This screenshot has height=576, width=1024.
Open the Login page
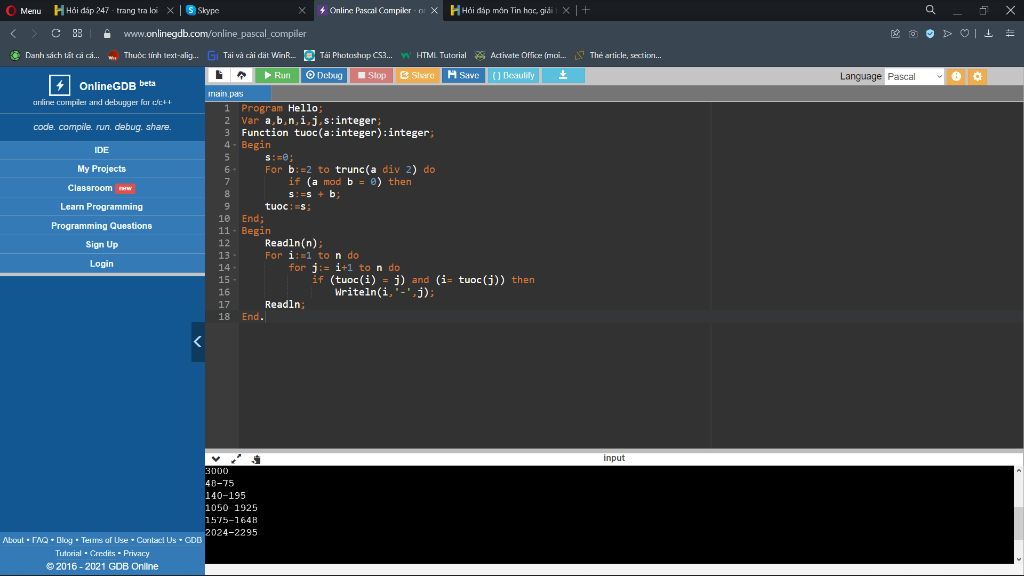102,263
